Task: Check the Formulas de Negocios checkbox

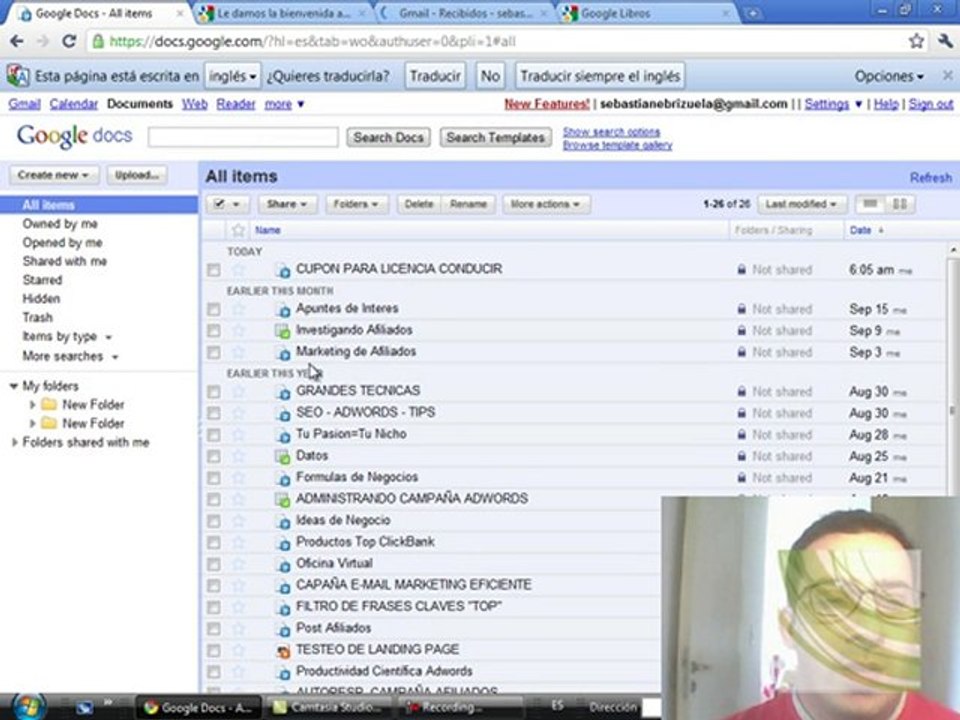Action: [x=214, y=478]
